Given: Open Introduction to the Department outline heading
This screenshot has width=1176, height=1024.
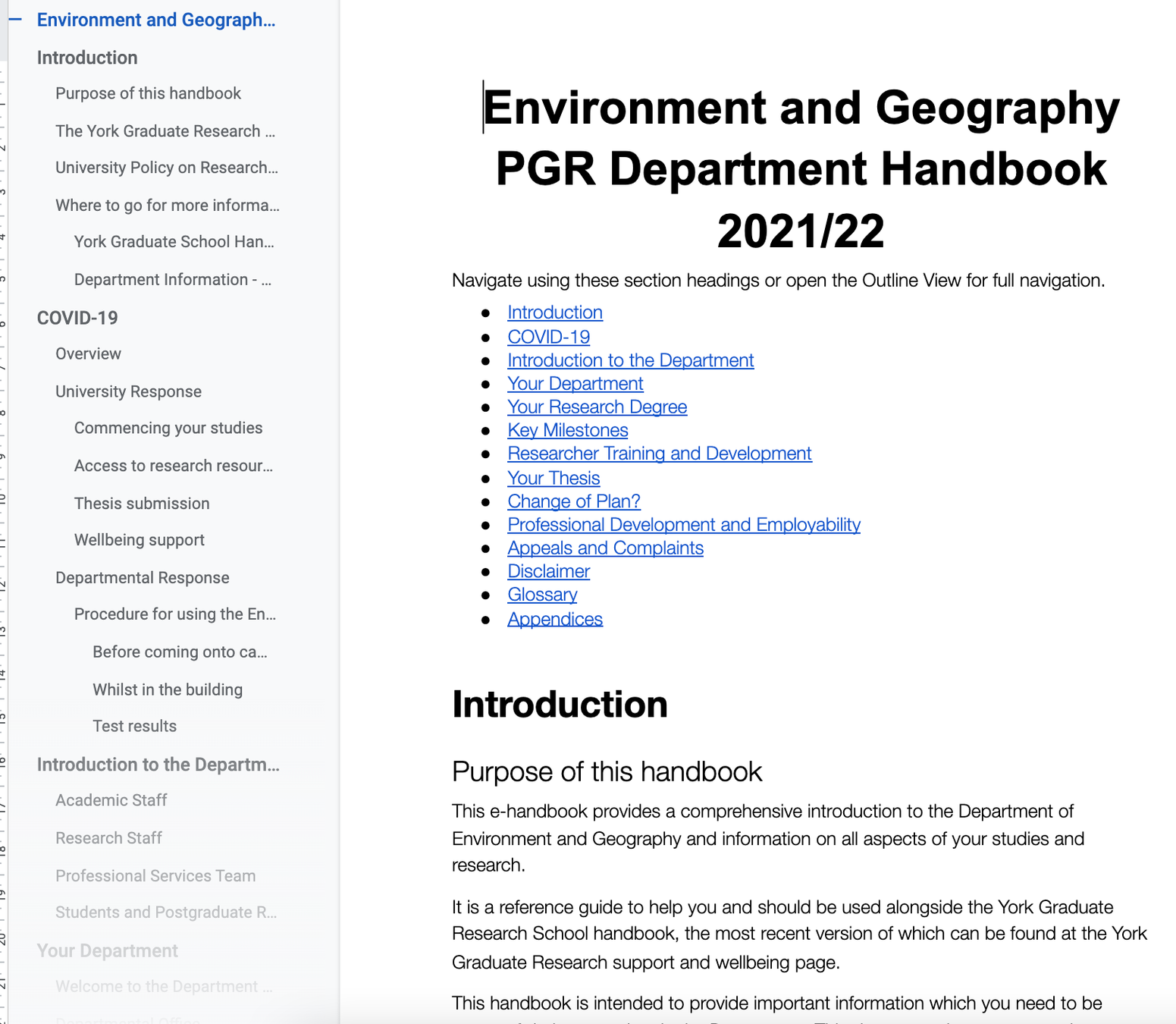Looking at the screenshot, I should point(158,765).
